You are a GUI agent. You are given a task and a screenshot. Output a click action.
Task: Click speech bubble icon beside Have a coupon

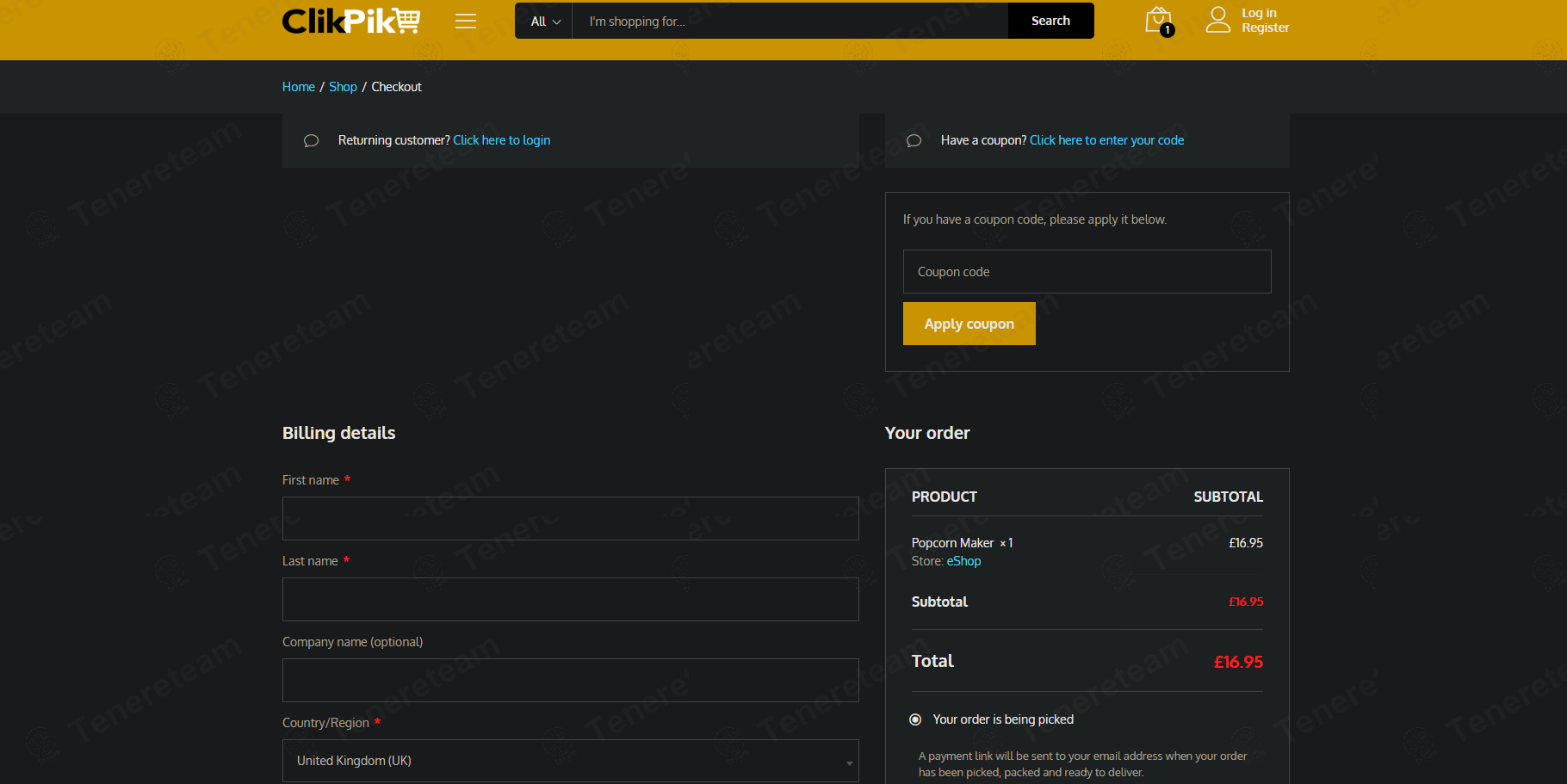point(914,140)
